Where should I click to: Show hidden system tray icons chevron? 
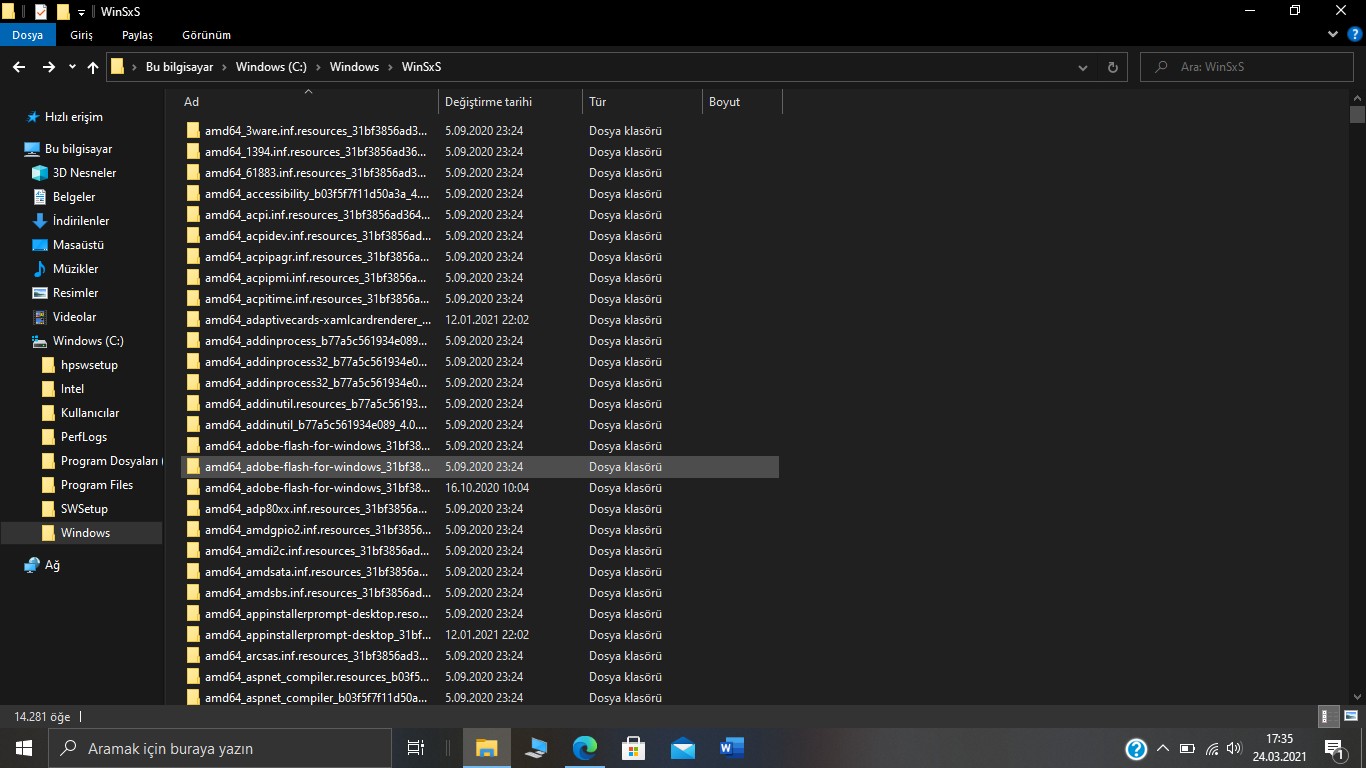[1163, 748]
